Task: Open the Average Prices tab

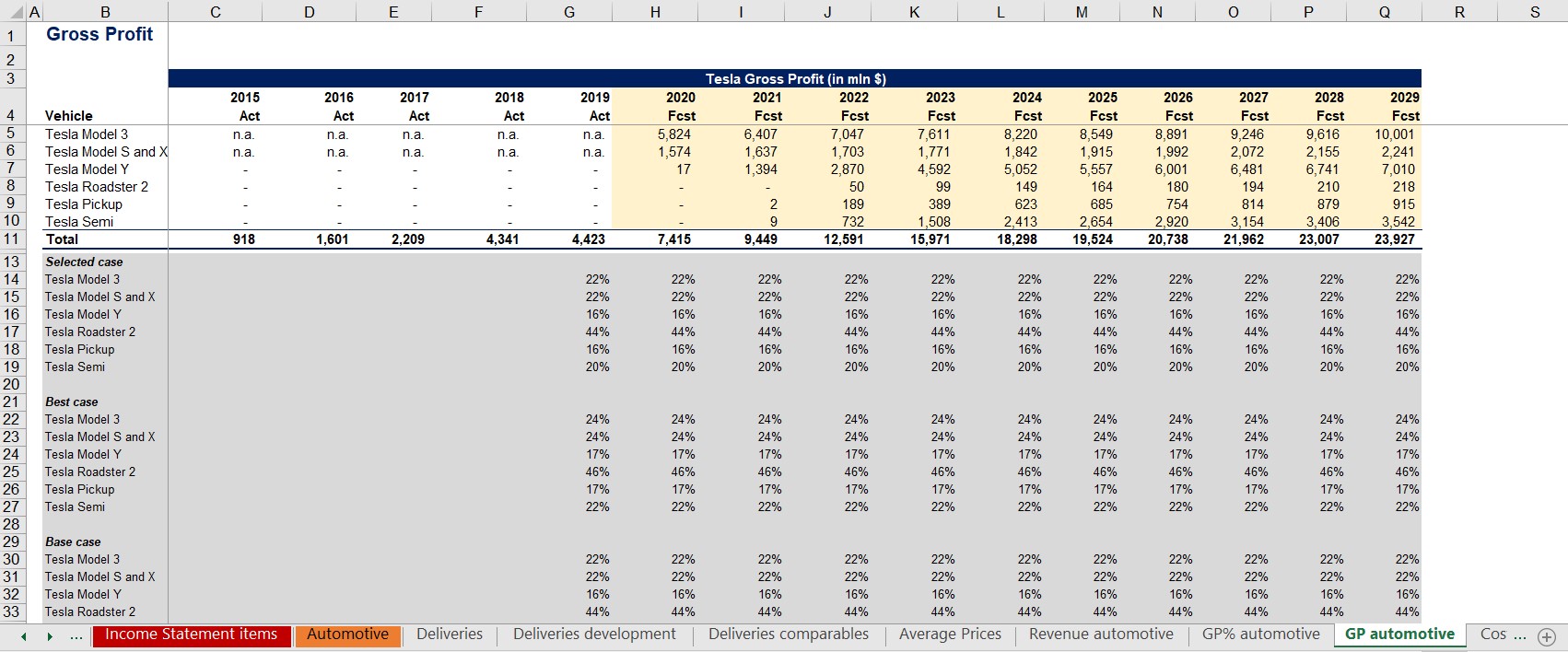Action: coord(950,635)
